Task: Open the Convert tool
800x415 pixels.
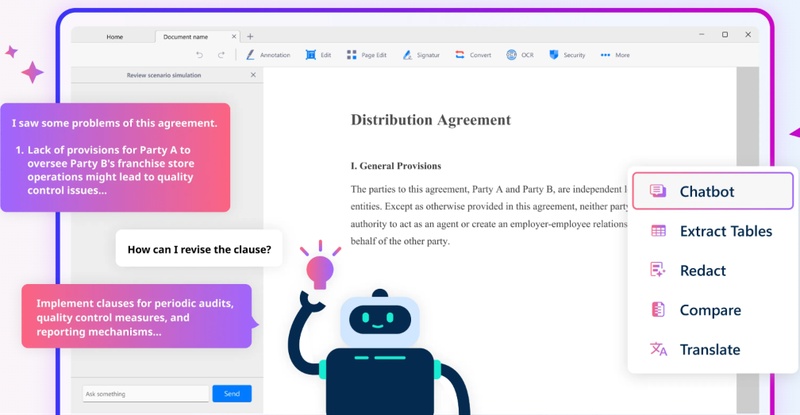Action: pyautogui.click(x=473, y=55)
